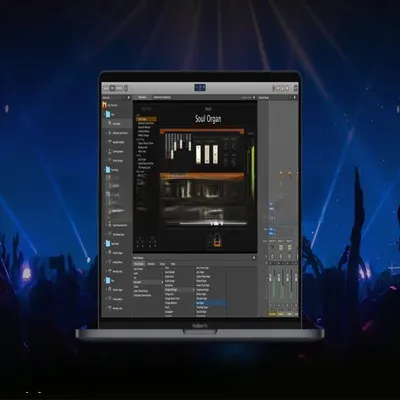Select Vintage B3 Organ in the library
Image resolution: width=400 pixels, height=400 pixels.
click(x=179, y=290)
